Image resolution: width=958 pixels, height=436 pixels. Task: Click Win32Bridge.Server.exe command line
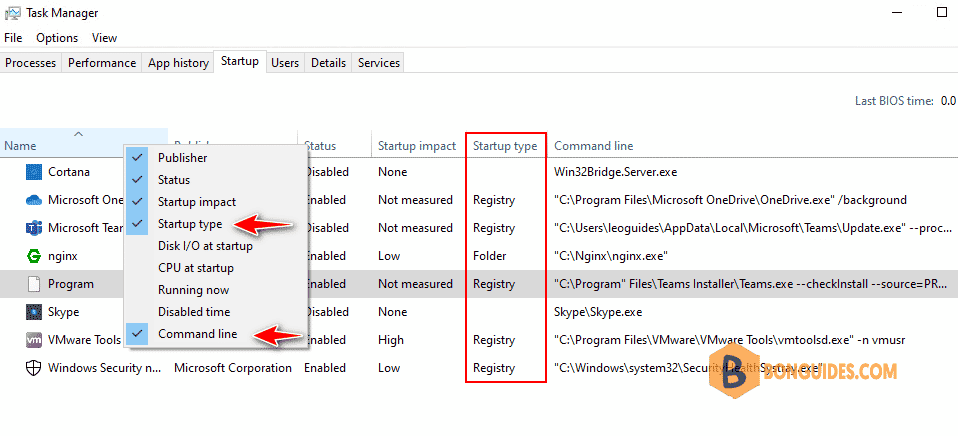pos(615,172)
